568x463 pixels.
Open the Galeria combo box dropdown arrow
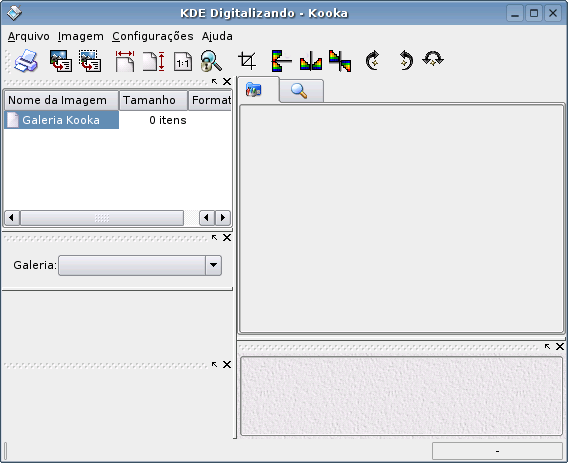point(213,265)
